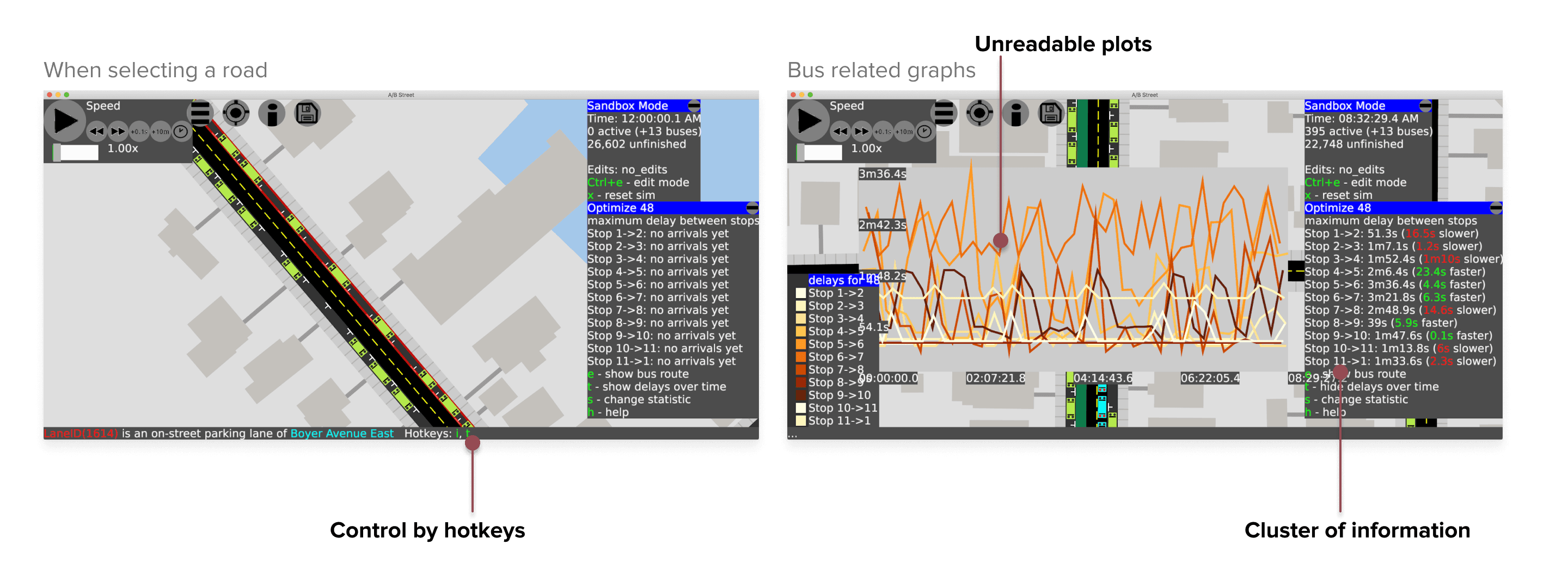
Task: Click 'Stop 11->1: no arrivals yet' in the left screenshot
Action: (x=661, y=361)
